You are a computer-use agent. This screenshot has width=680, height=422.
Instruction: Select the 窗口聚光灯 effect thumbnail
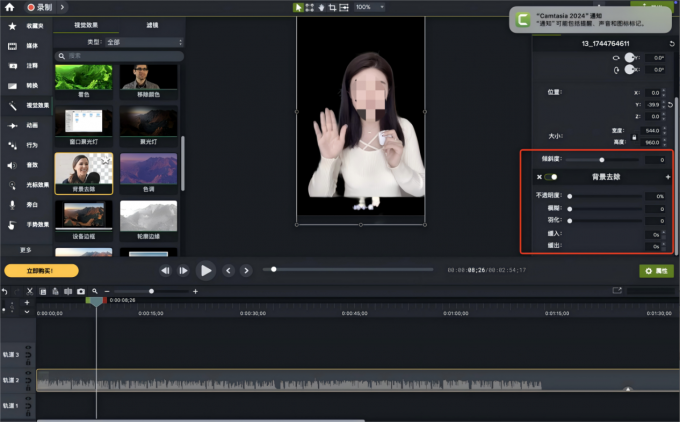[x=84, y=126]
